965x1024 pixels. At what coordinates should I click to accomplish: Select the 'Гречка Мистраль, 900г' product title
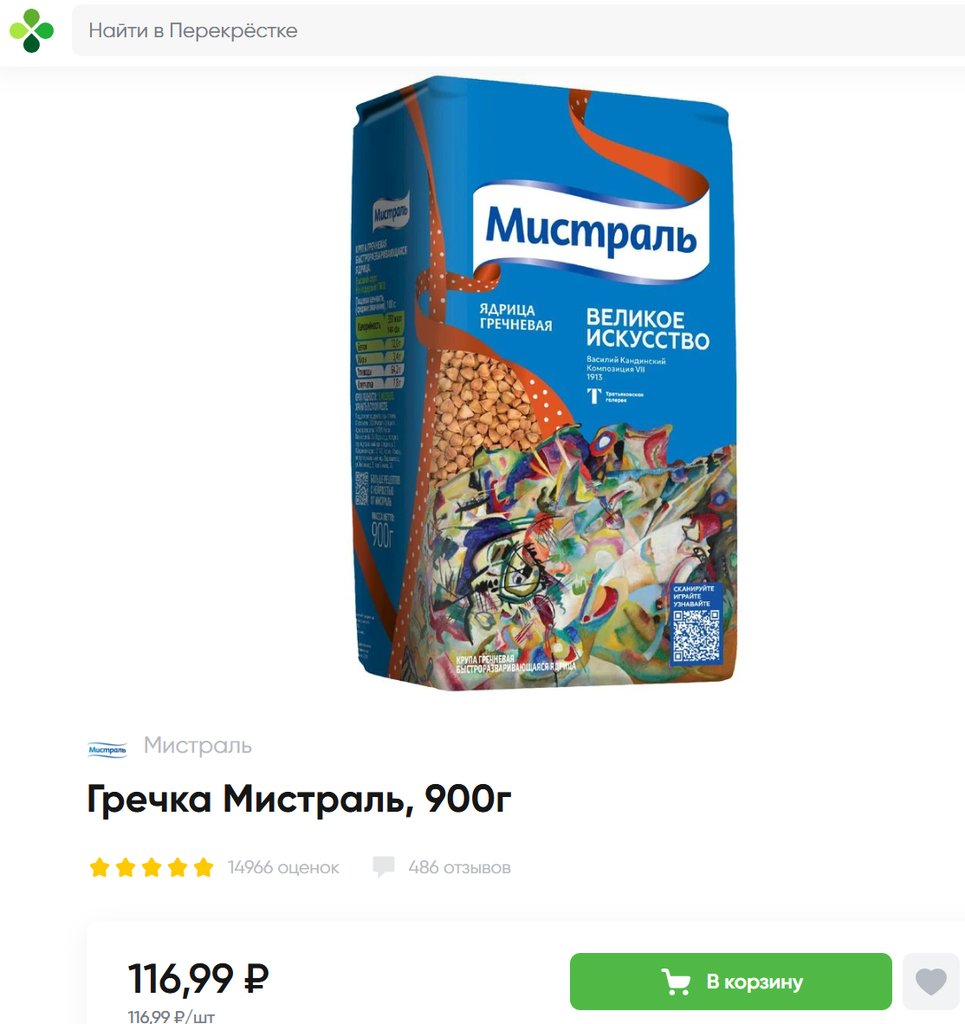(x=298, y=799)
